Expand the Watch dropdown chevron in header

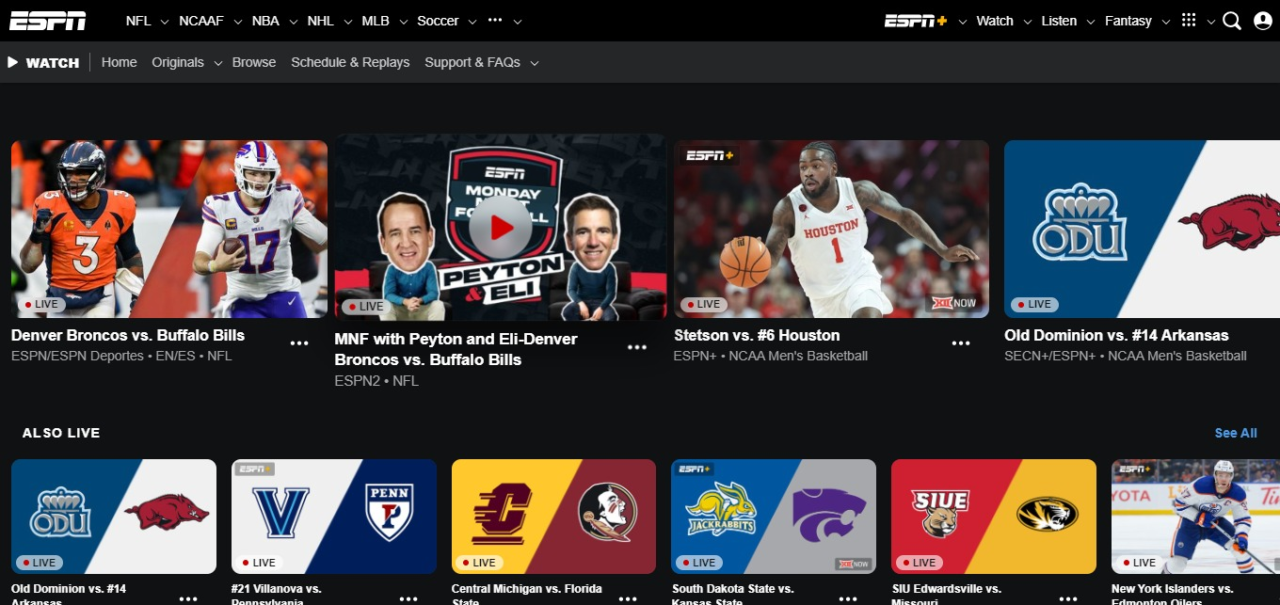point(1026,21)
